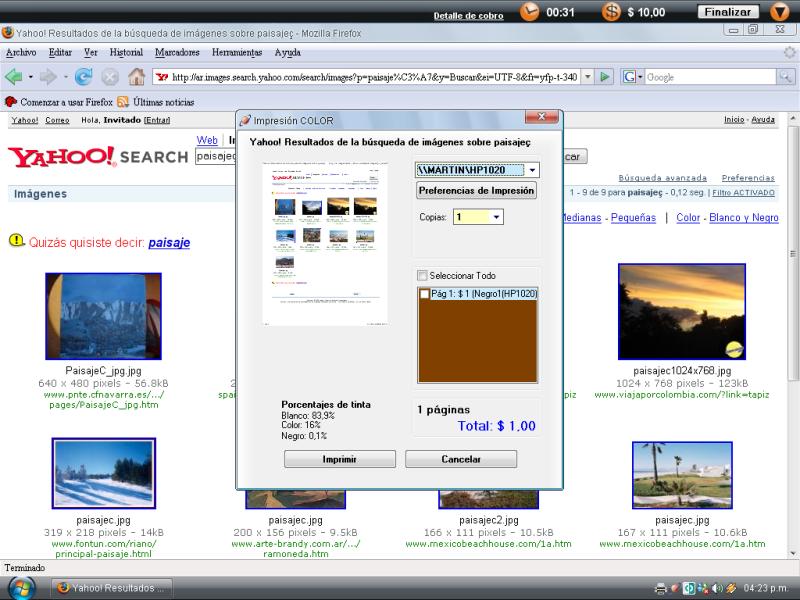
Task: Go to the Firefox Home page icon
Action: [136, 77]
